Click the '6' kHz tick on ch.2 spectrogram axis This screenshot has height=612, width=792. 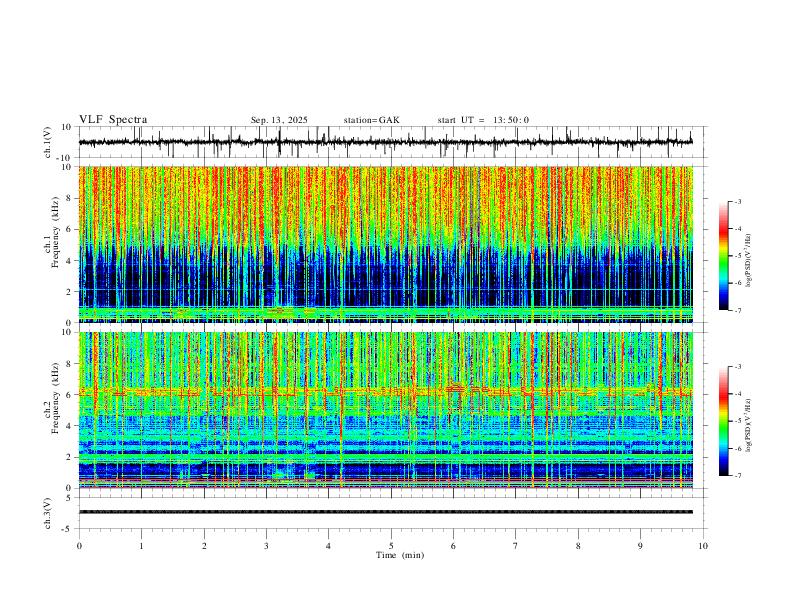70,394
